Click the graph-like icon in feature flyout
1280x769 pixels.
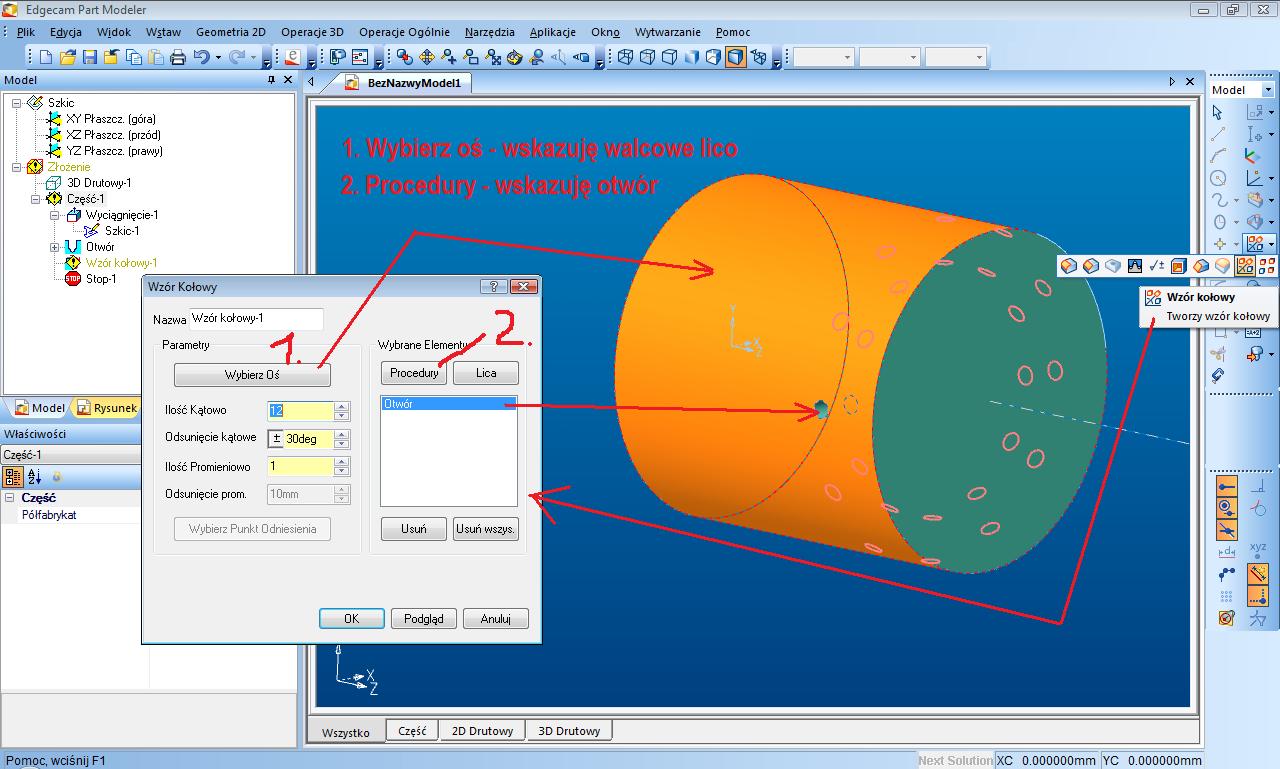pos(1135,266)
